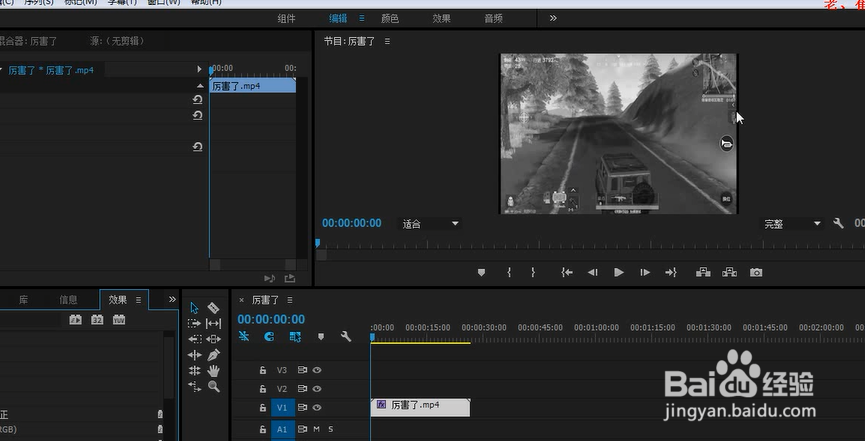865x441 pixels.
Task: Click the fx badge on timeline clip
Action: 381,405
